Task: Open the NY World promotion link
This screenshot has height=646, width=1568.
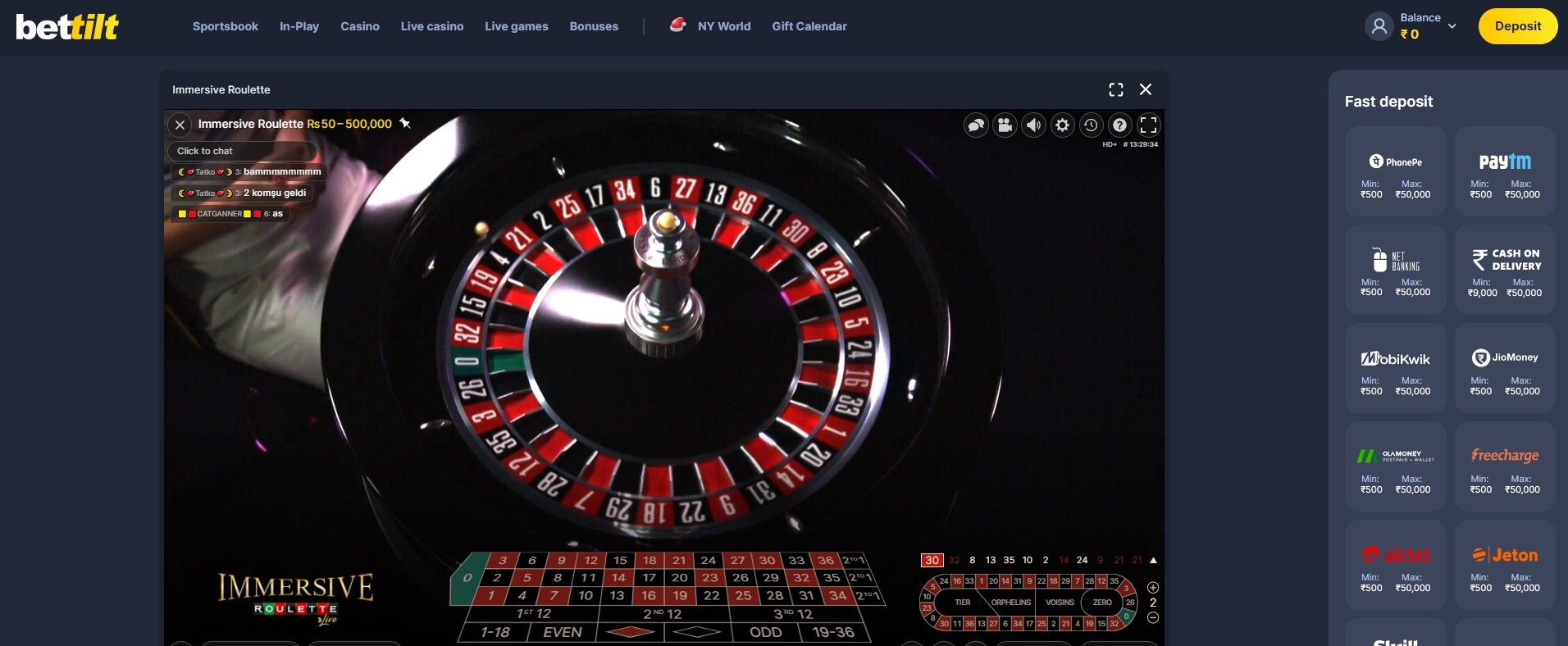Action: coord(710,26)
